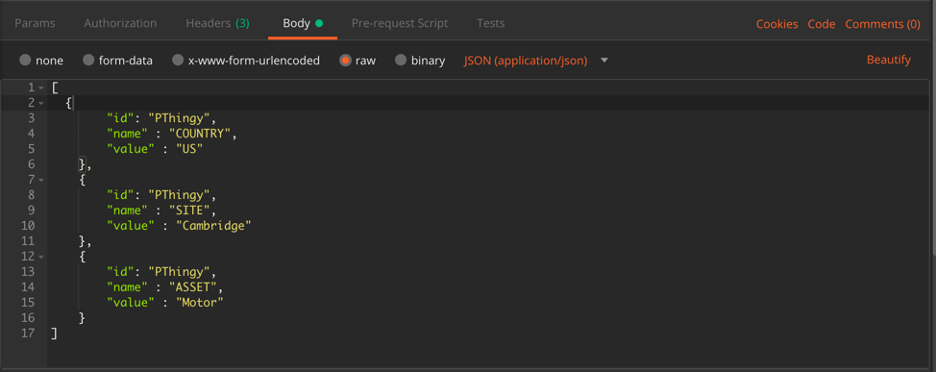Click the "value" key on line 10
Screen dimensions: 936x372
click(131, 226)
